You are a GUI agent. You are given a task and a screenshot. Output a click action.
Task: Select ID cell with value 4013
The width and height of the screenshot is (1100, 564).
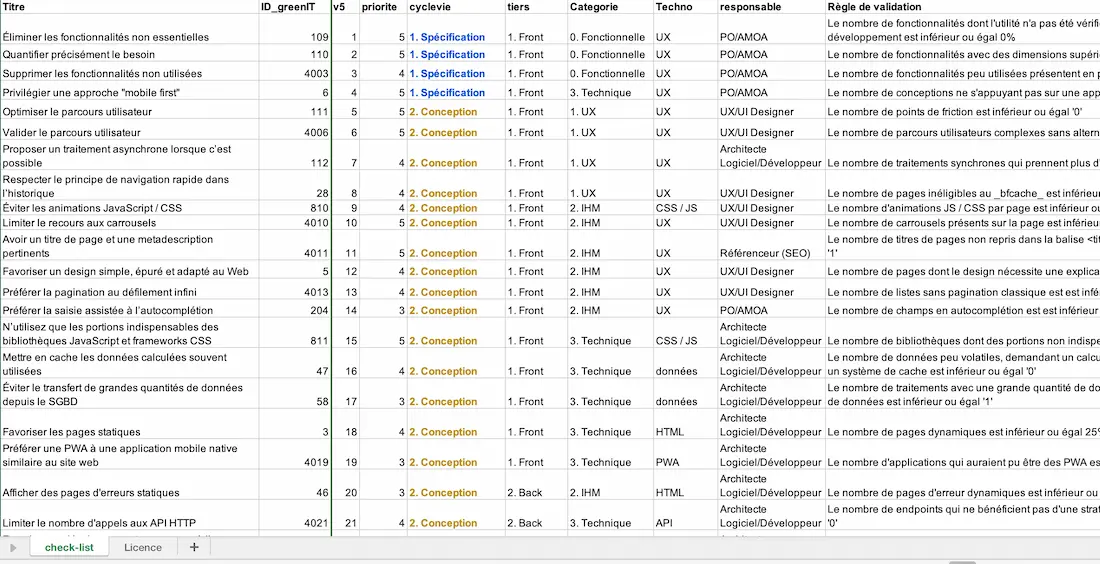[295, 290]
